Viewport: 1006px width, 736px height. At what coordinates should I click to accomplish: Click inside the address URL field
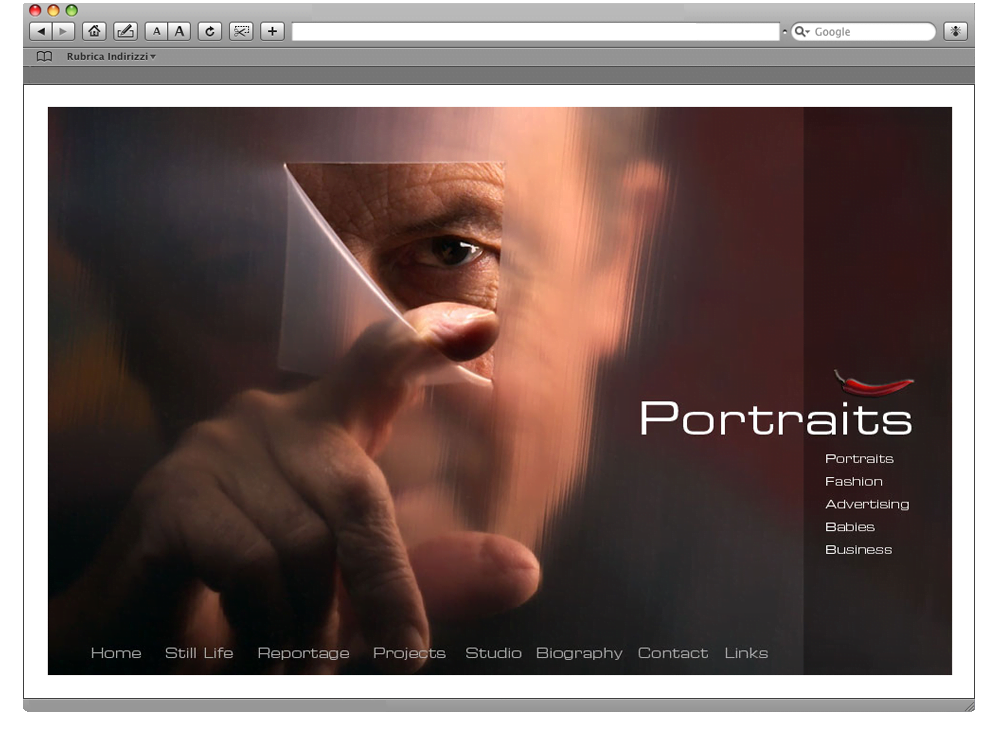coord(536,31)
